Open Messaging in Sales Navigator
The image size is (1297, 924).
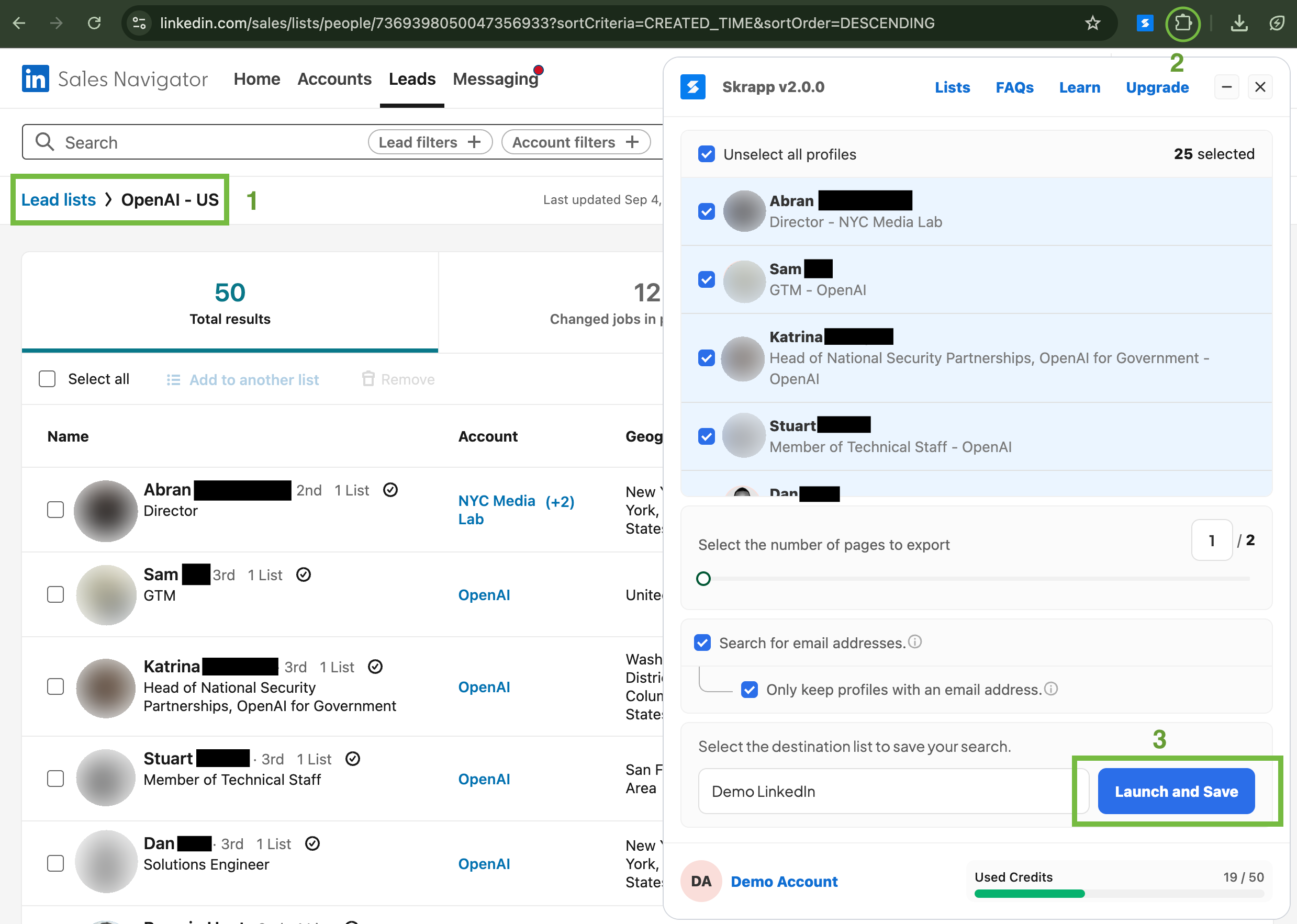[496, 78]
